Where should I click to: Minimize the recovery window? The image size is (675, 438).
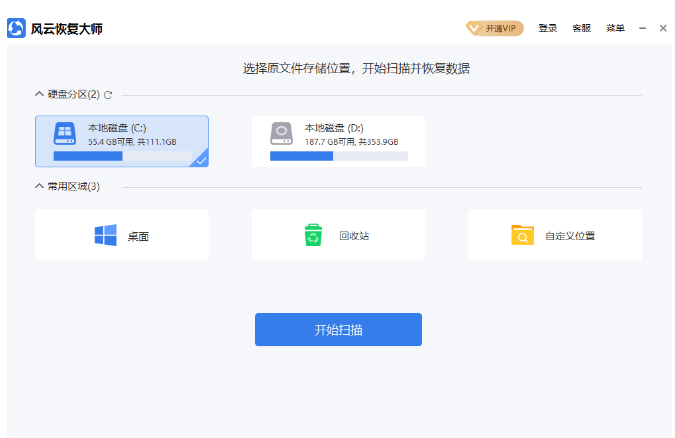[642, 28]
